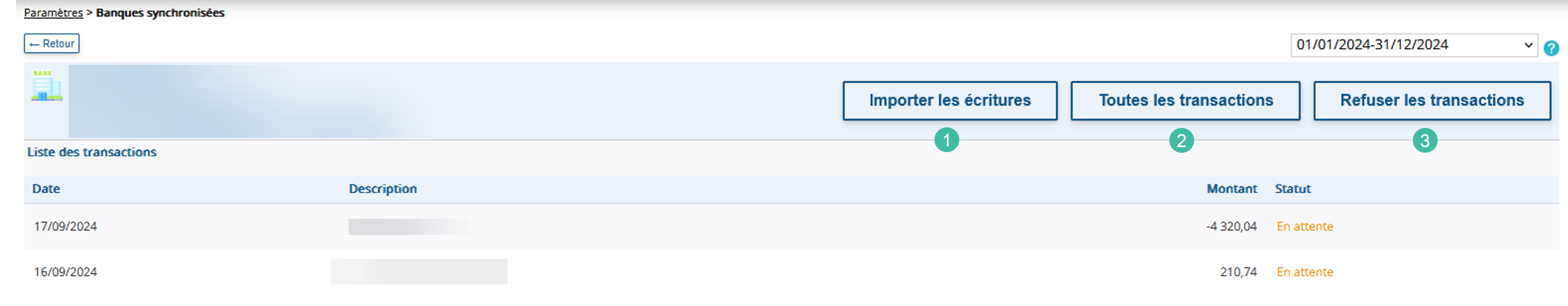Open the Paramètres breadcrumb link
The width and height of the screenshot is (1568, 306).
[53, 12]
